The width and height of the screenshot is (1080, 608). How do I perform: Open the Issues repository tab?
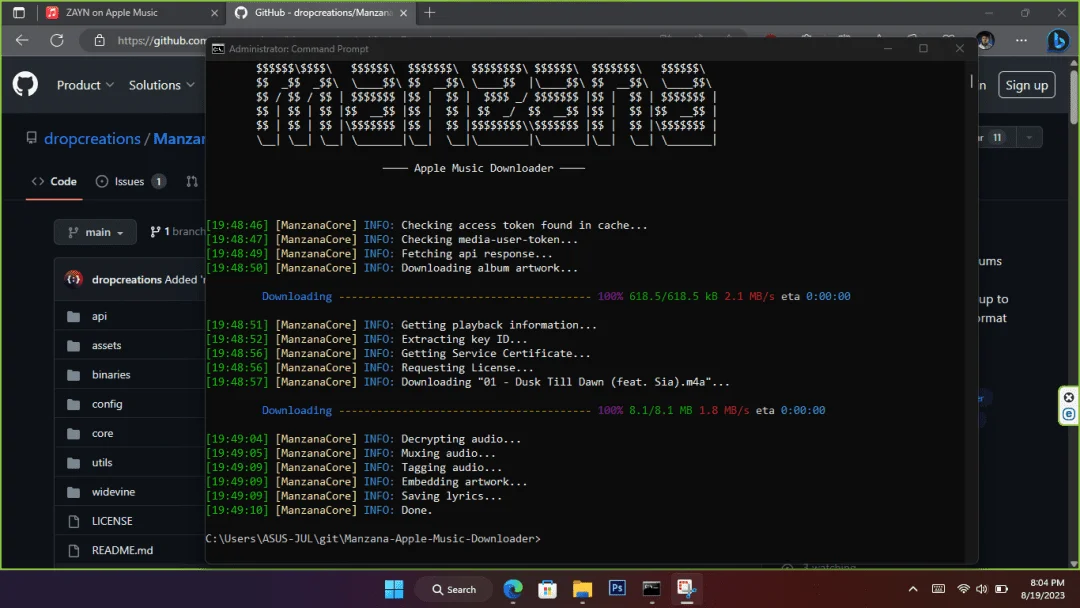(x=130, y=181)
